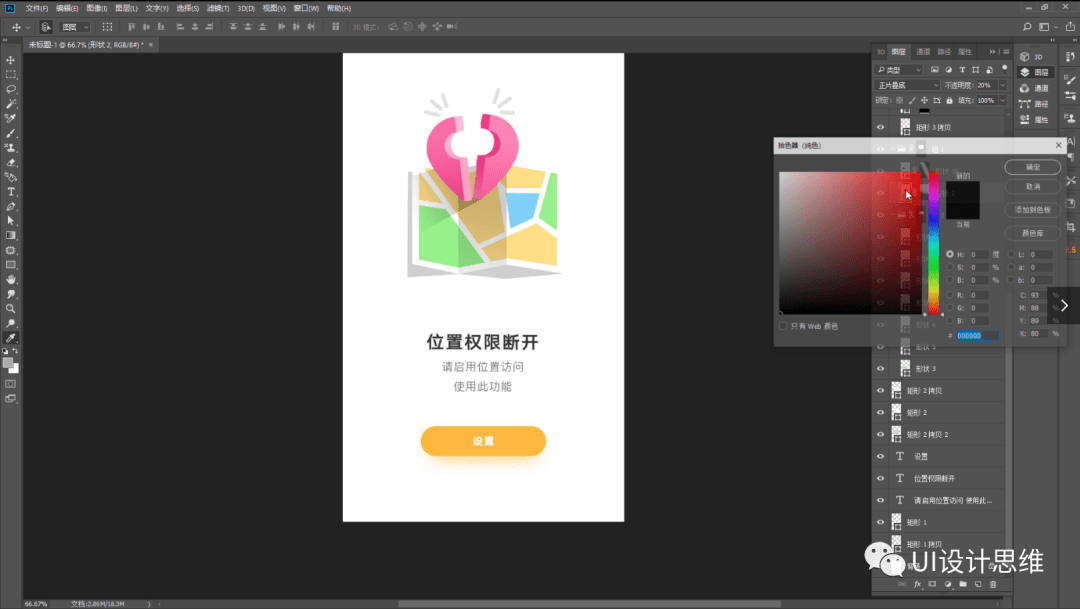The image size is (1080, 609).
Task: Click the hex color input field
Action: 977,336
